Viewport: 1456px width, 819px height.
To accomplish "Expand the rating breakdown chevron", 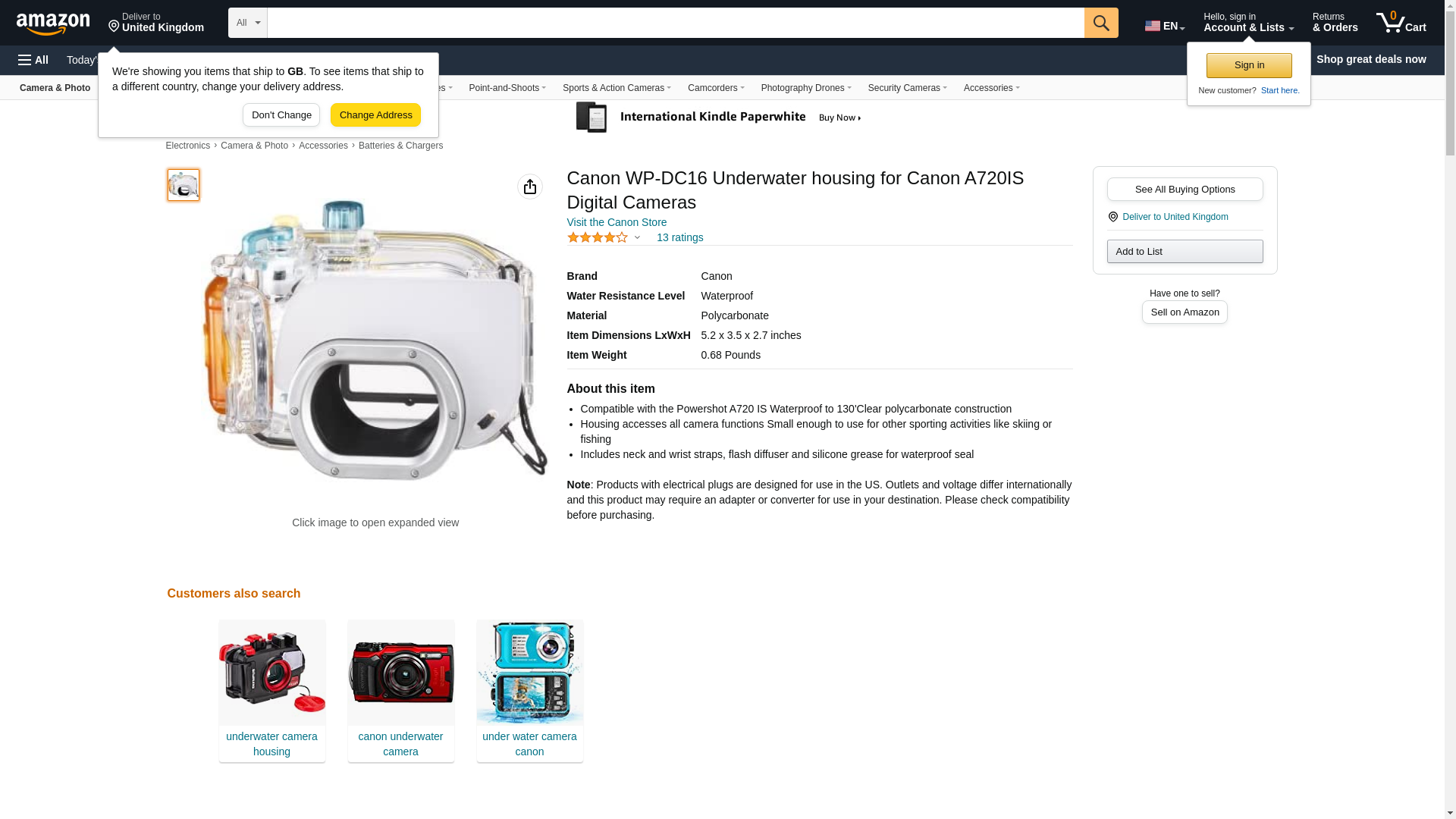I will [637, 238].
